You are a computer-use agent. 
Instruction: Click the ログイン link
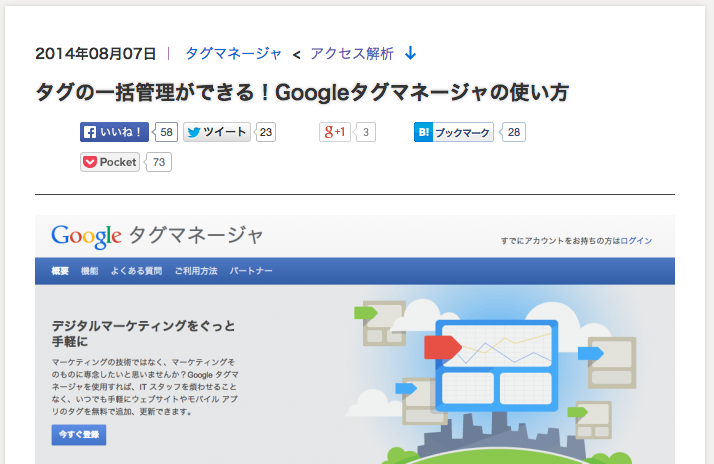pos(636,240)
